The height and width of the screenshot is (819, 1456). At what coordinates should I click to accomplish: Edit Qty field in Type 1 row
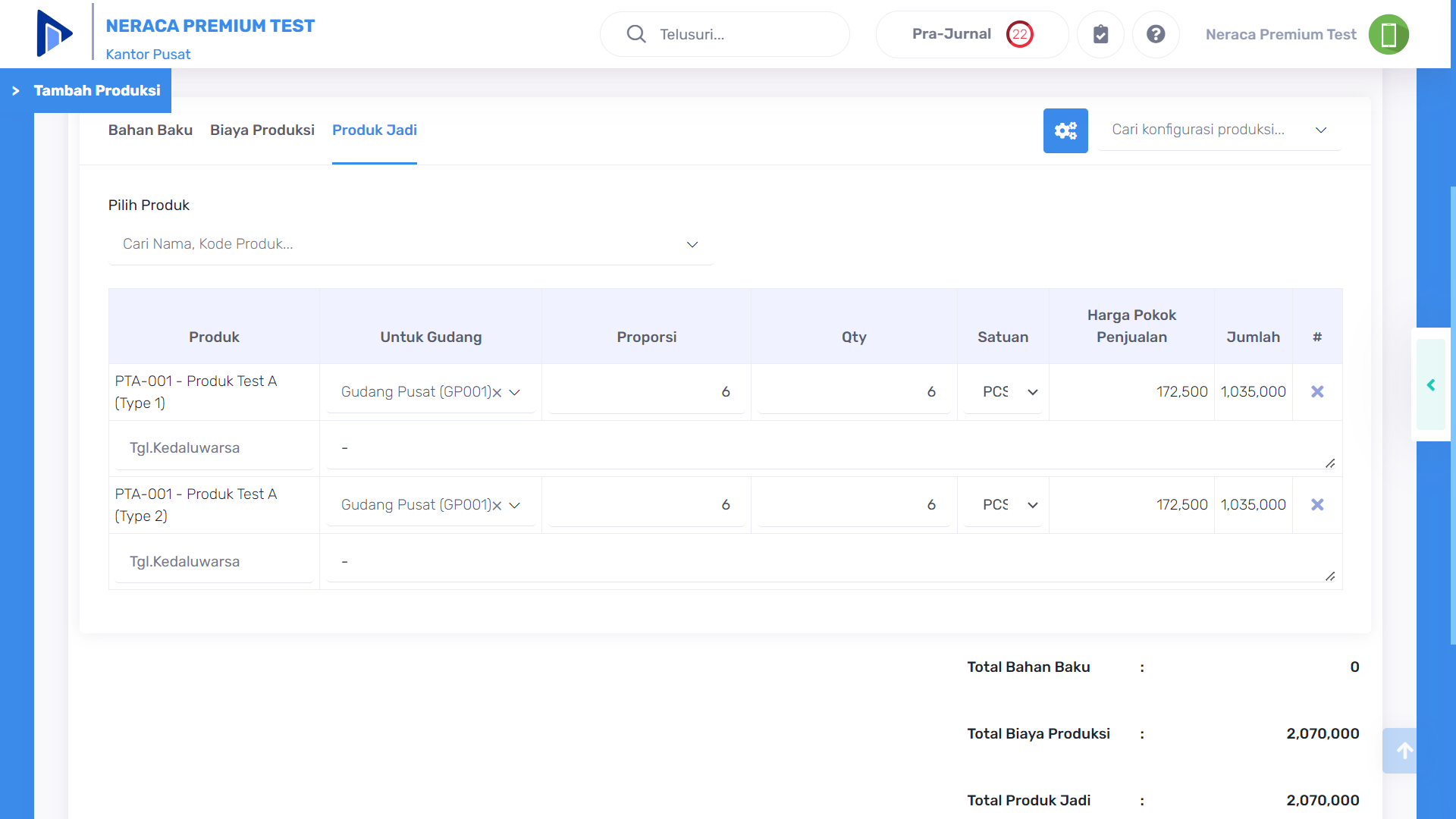point(854,392)
